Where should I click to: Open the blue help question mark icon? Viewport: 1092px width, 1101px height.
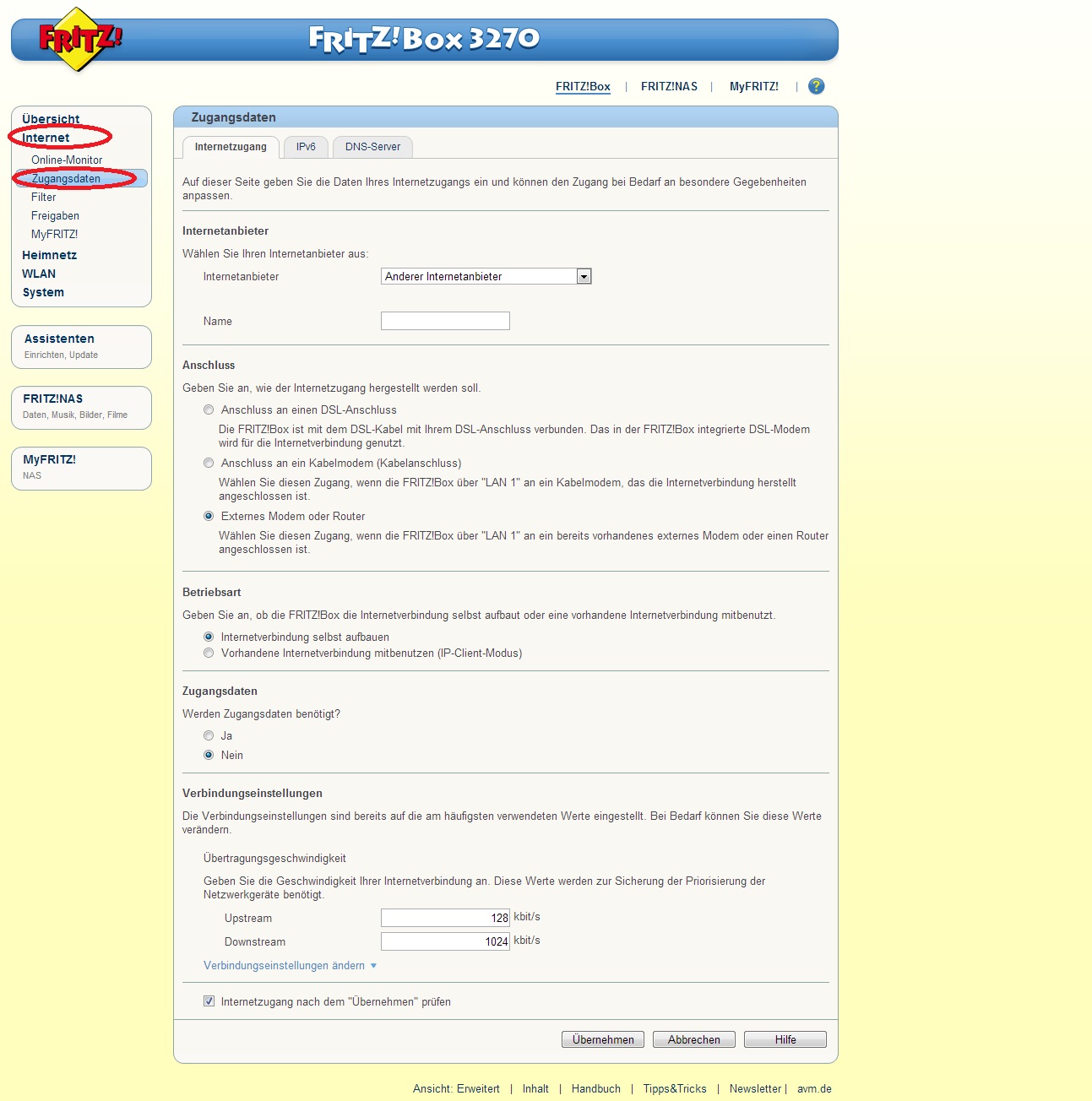(x=816, y=86)
